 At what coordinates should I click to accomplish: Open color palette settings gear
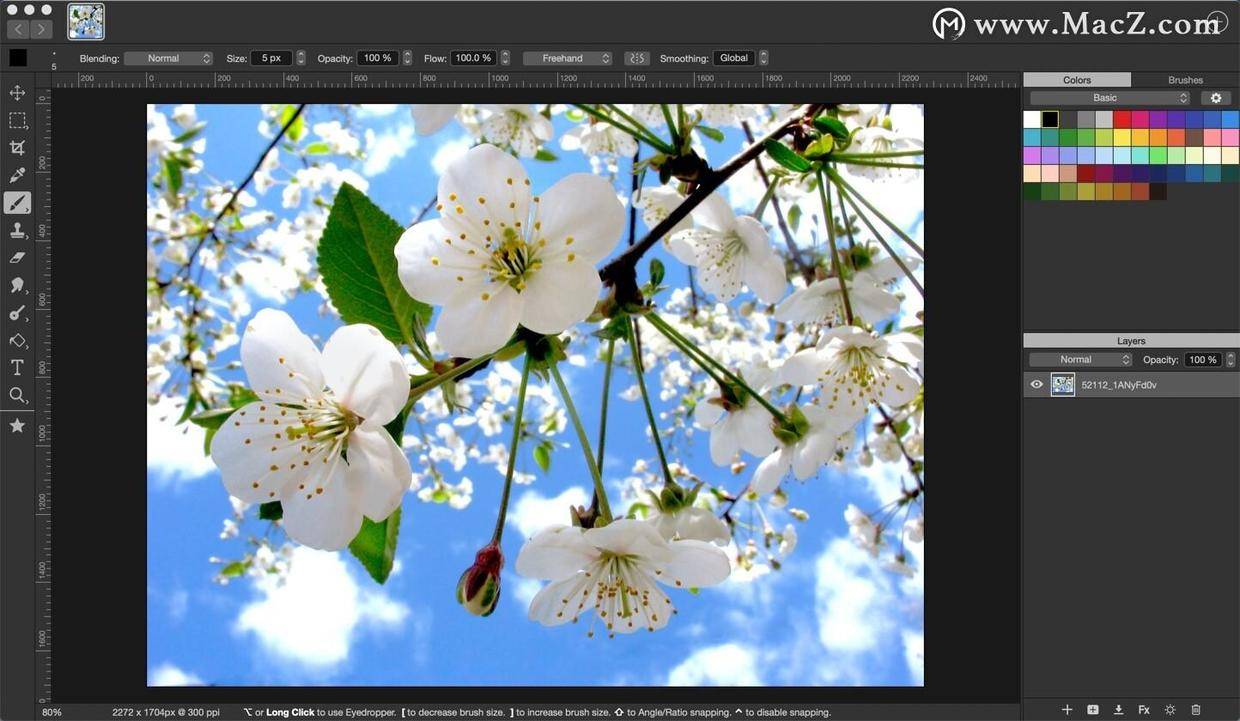point(1216,97)
